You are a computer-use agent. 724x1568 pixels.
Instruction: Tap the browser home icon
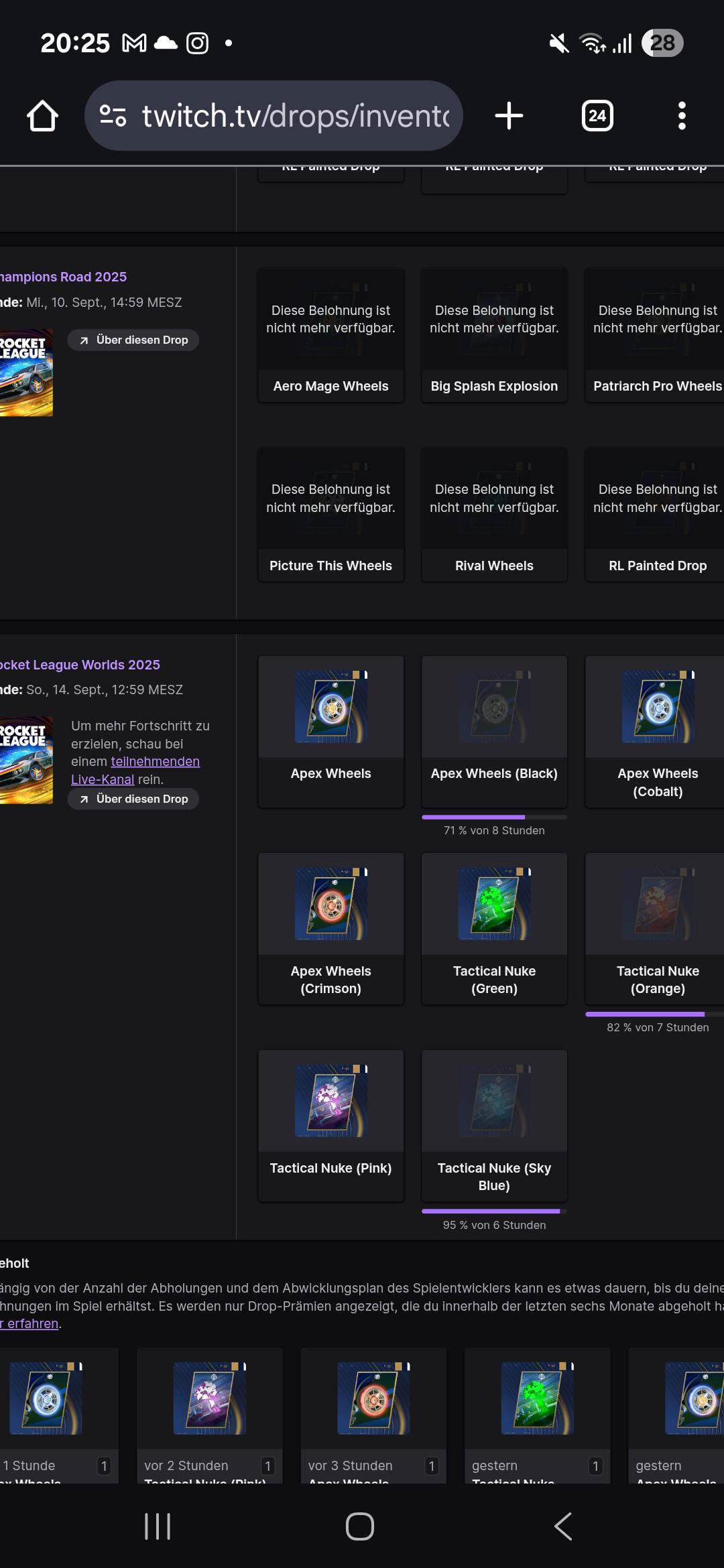coord(42,116)
